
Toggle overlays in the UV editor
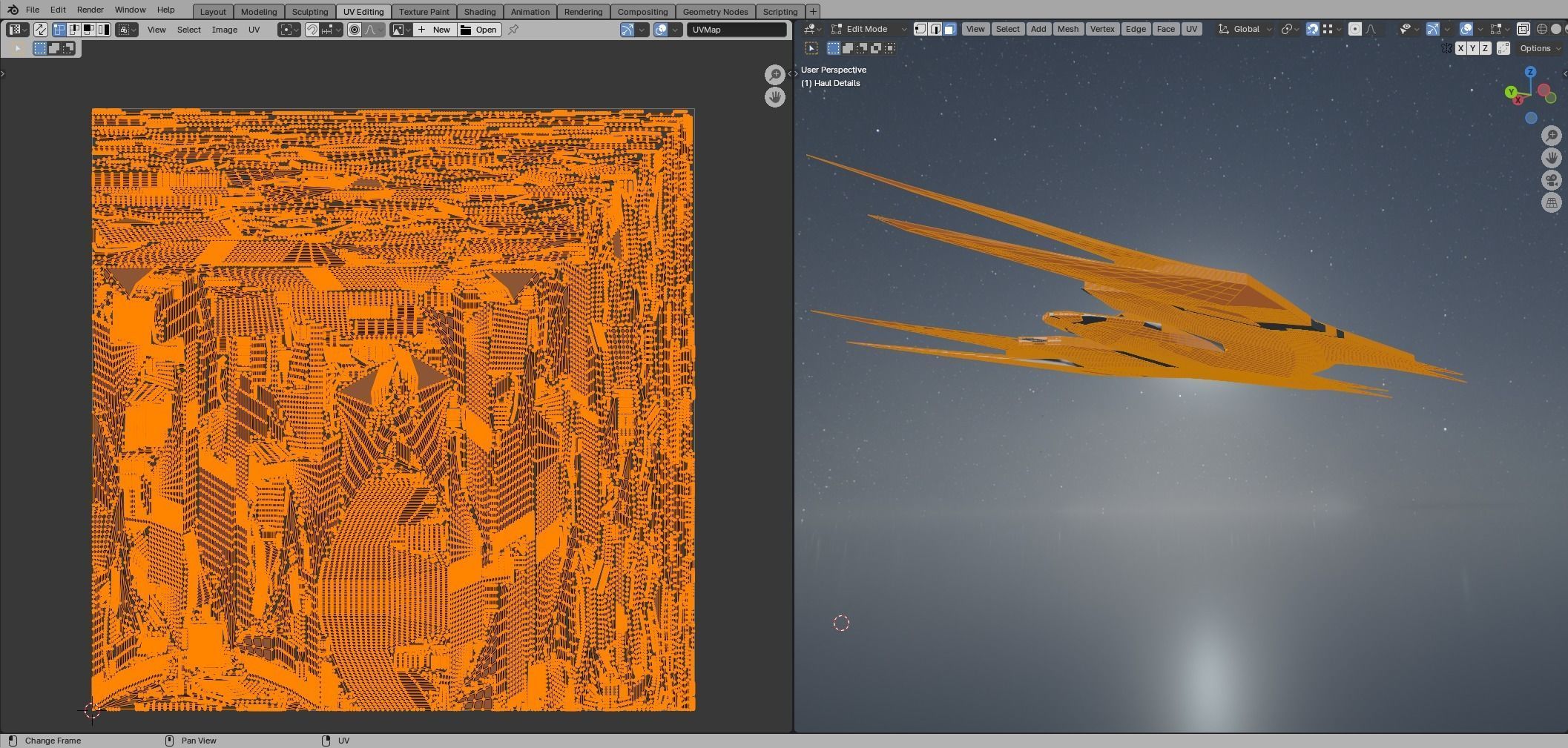tap(661, 30)
